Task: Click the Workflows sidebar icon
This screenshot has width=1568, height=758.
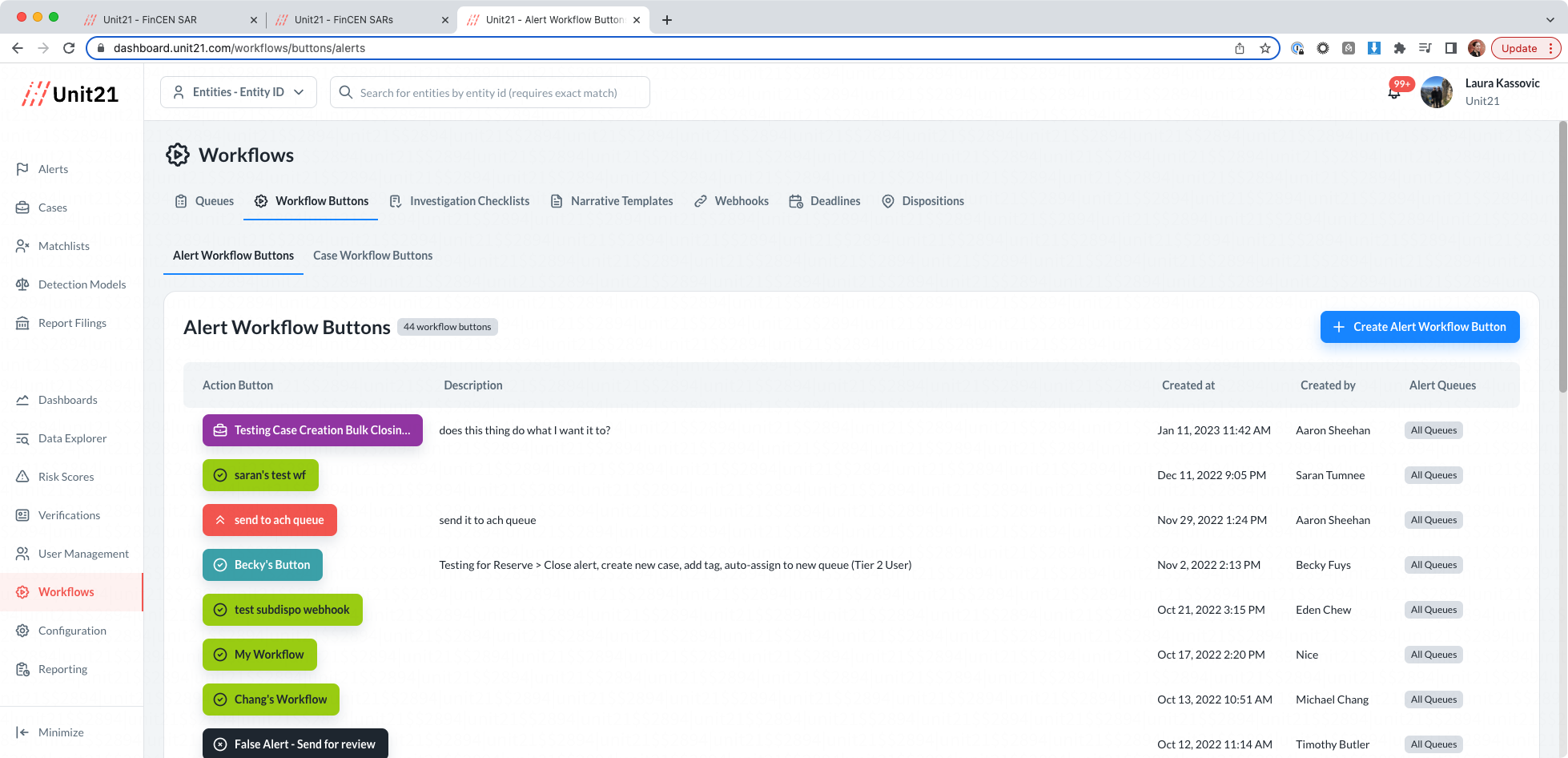Action: click(x=22, y=592)
